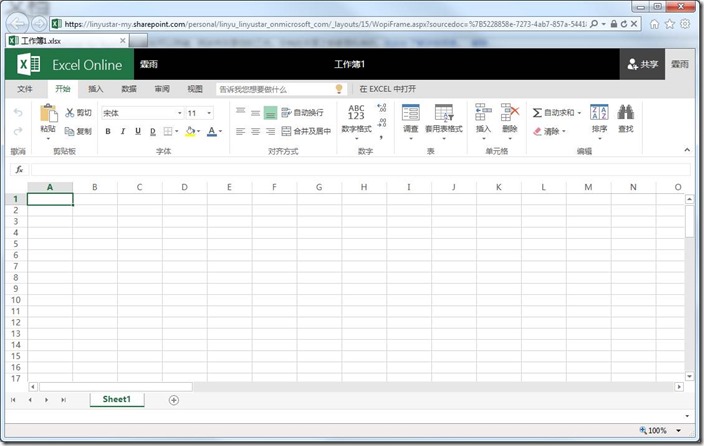
Task: Click the Delete cells icon
Action: [x=510, y=112]
